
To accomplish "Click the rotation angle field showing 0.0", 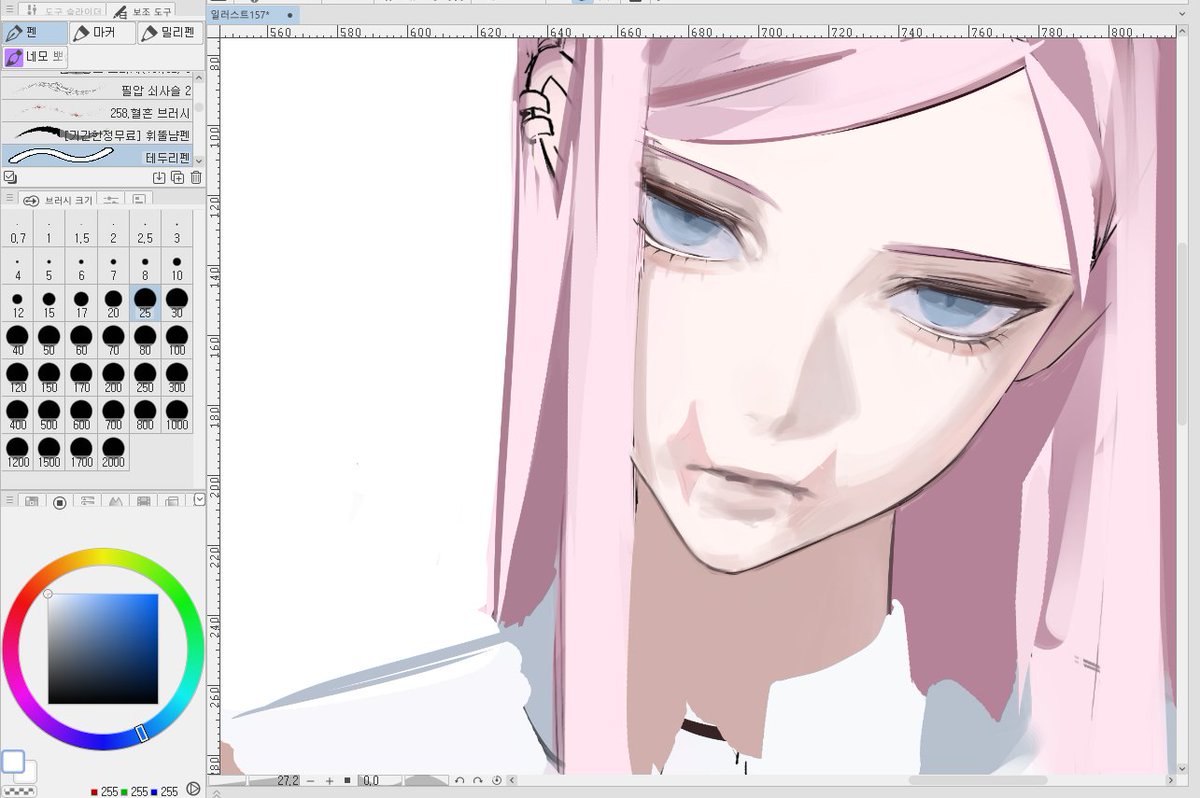I will 380,780.
